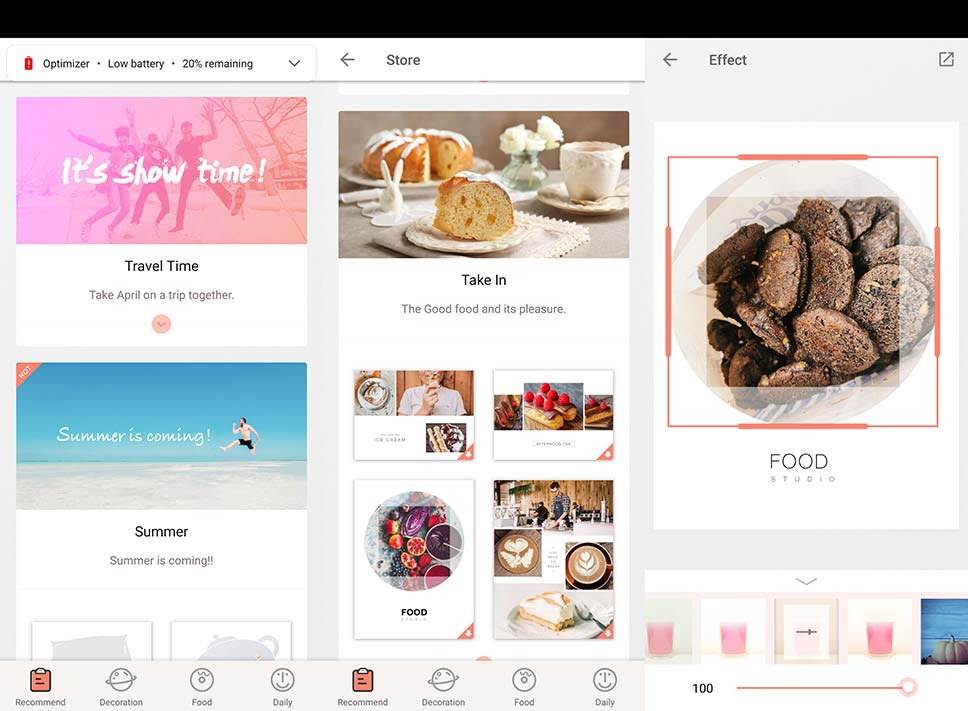Image resolution: width=968 pixels, height=711 pixels.
Task: Tap Food icon in Store bottom bar
Action: point(524,680)
